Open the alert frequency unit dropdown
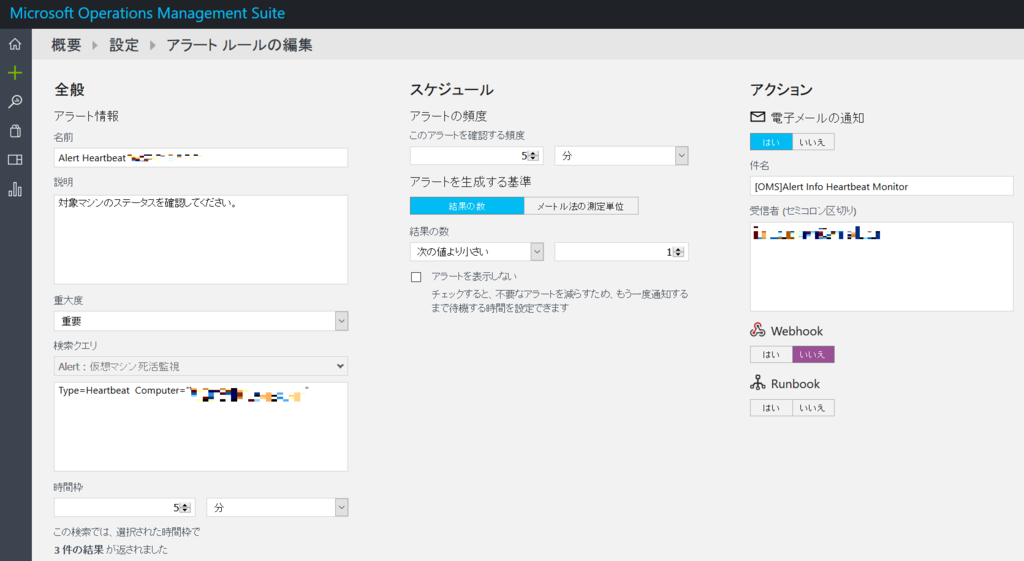The image size is (1024, 561). pyautogui.click(x=621, y=155)
